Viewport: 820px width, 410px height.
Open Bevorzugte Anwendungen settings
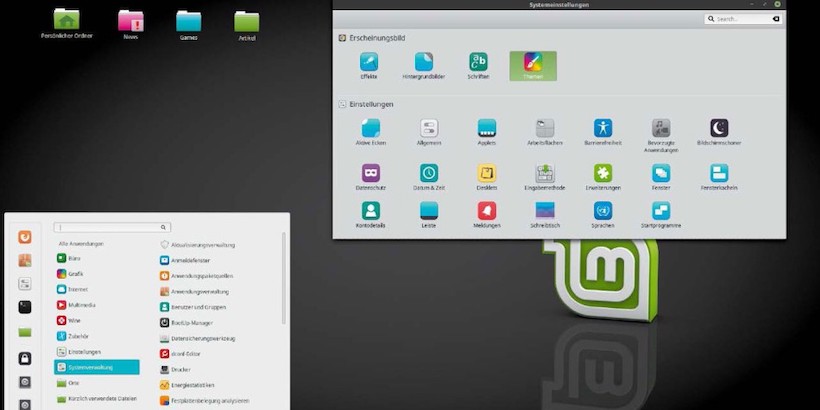tap(662, 136)
